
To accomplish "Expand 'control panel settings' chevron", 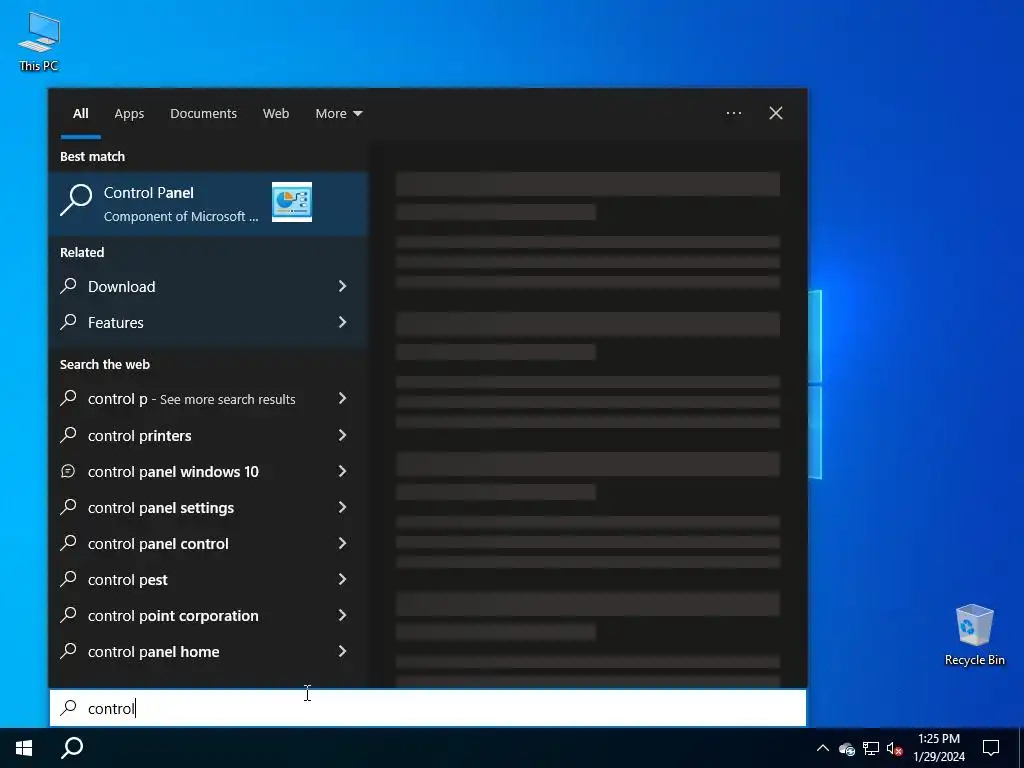I will click(x=342, y=507).
